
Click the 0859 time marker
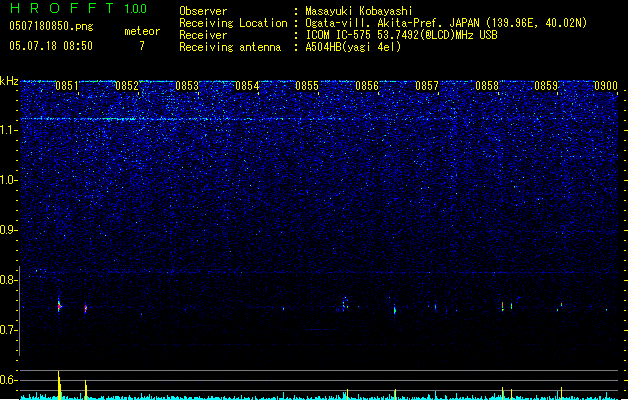point(546,86)
